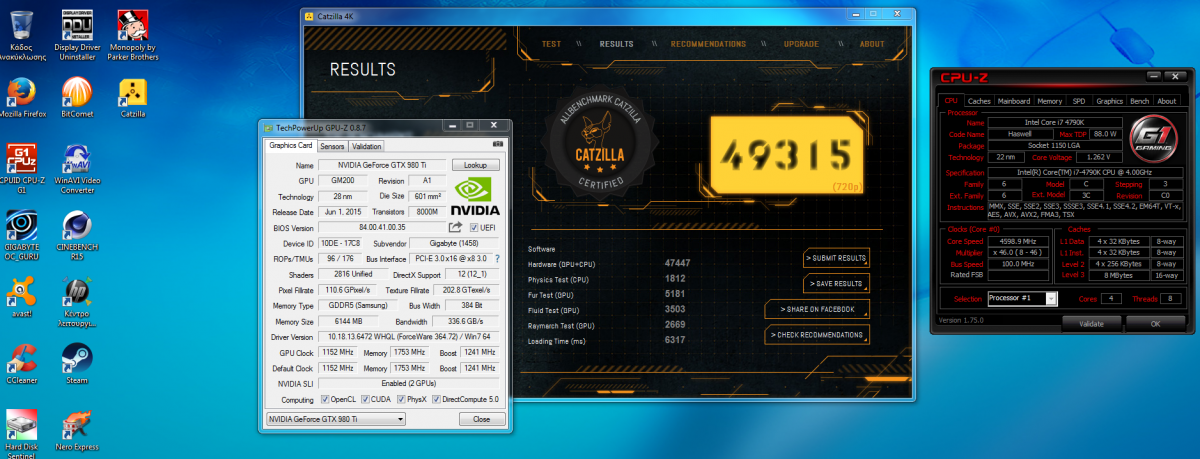1200x459 pixels.
Task: Open the HP support center desktop icon
Action: [78, 303]
